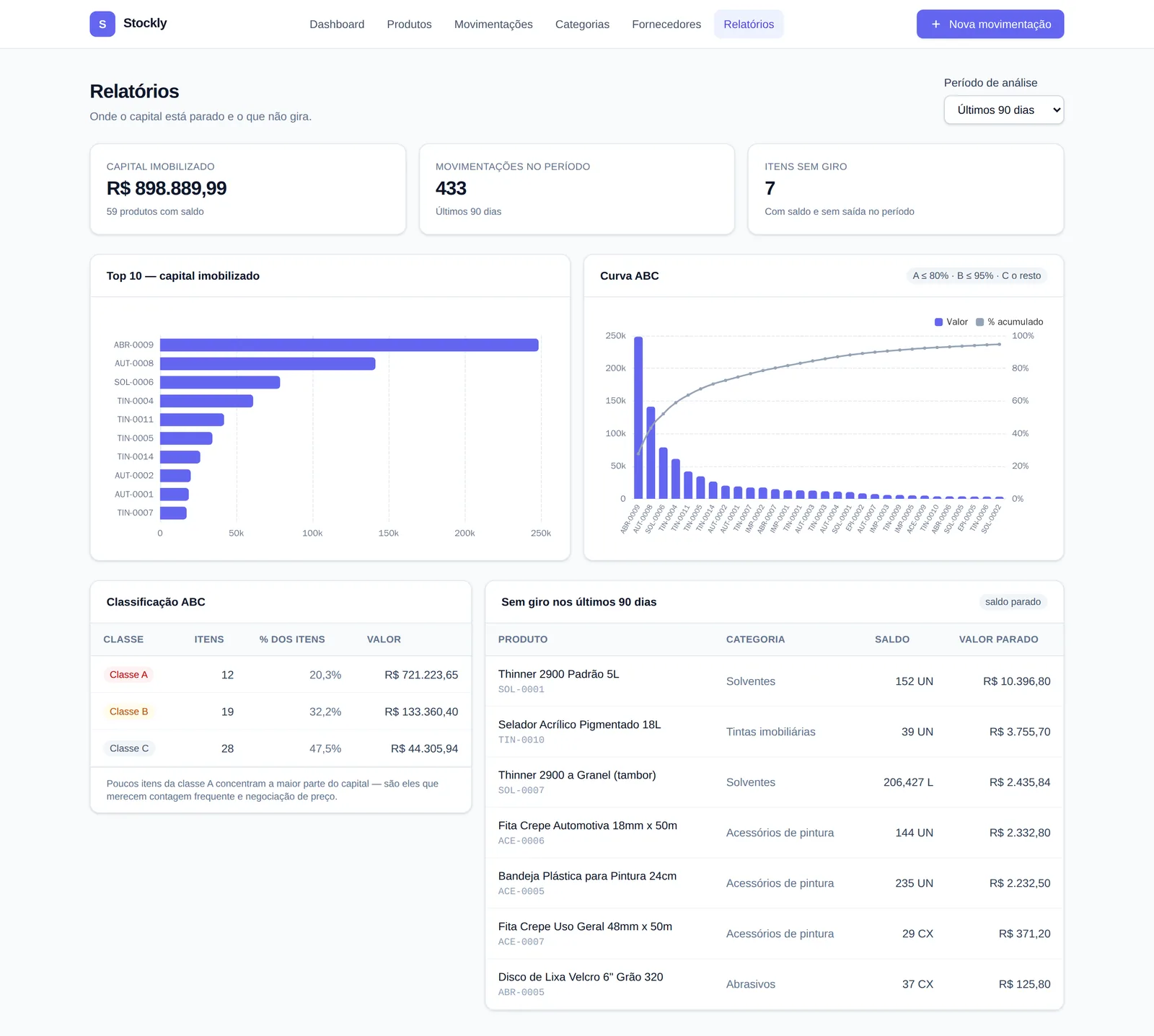
Task: Open the Período de análise dropdown
Action: (x=1003, y=110)
